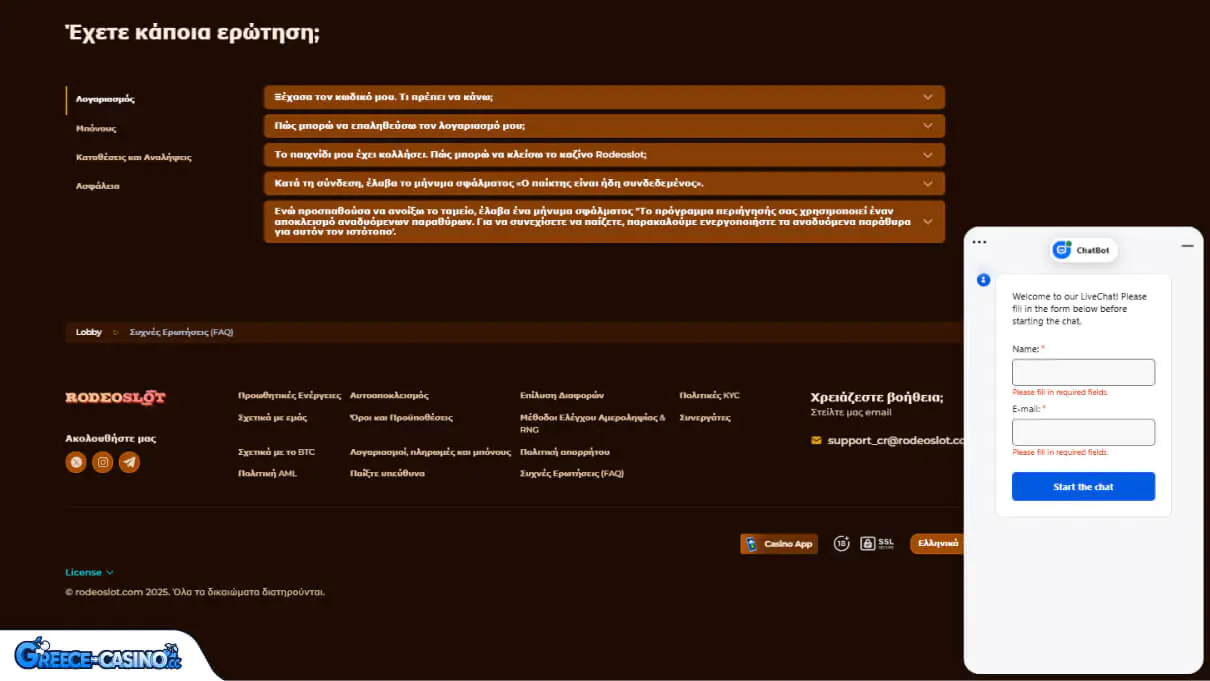Click the Casino App button

(x=779, y=544)
